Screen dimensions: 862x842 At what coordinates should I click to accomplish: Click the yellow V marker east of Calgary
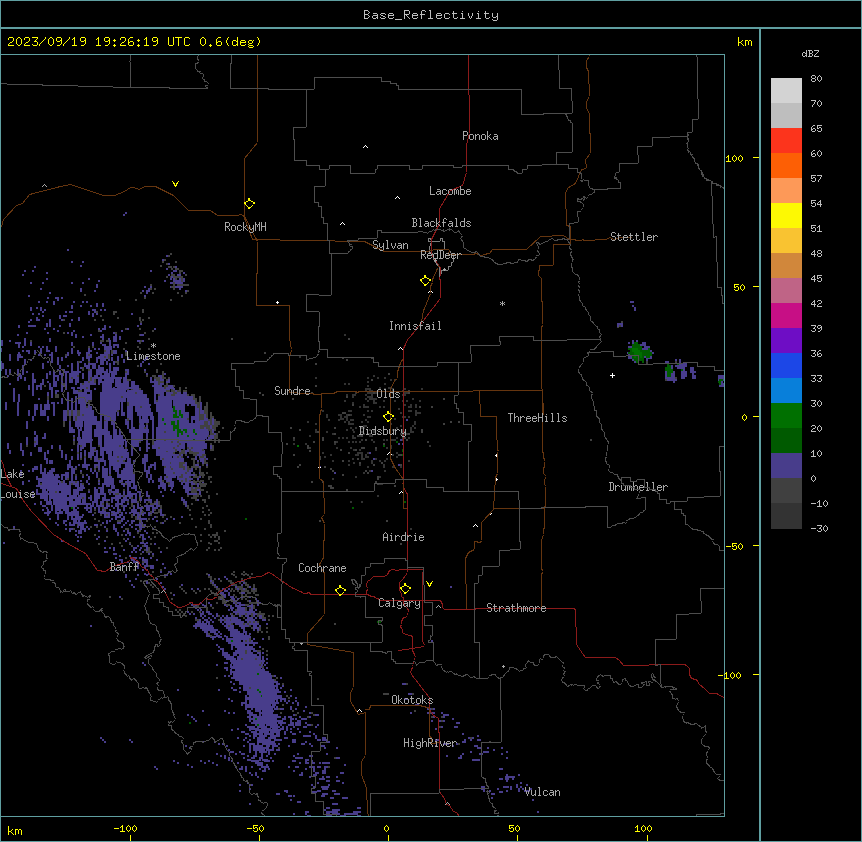pyautogui.click(x=429, y=584)
